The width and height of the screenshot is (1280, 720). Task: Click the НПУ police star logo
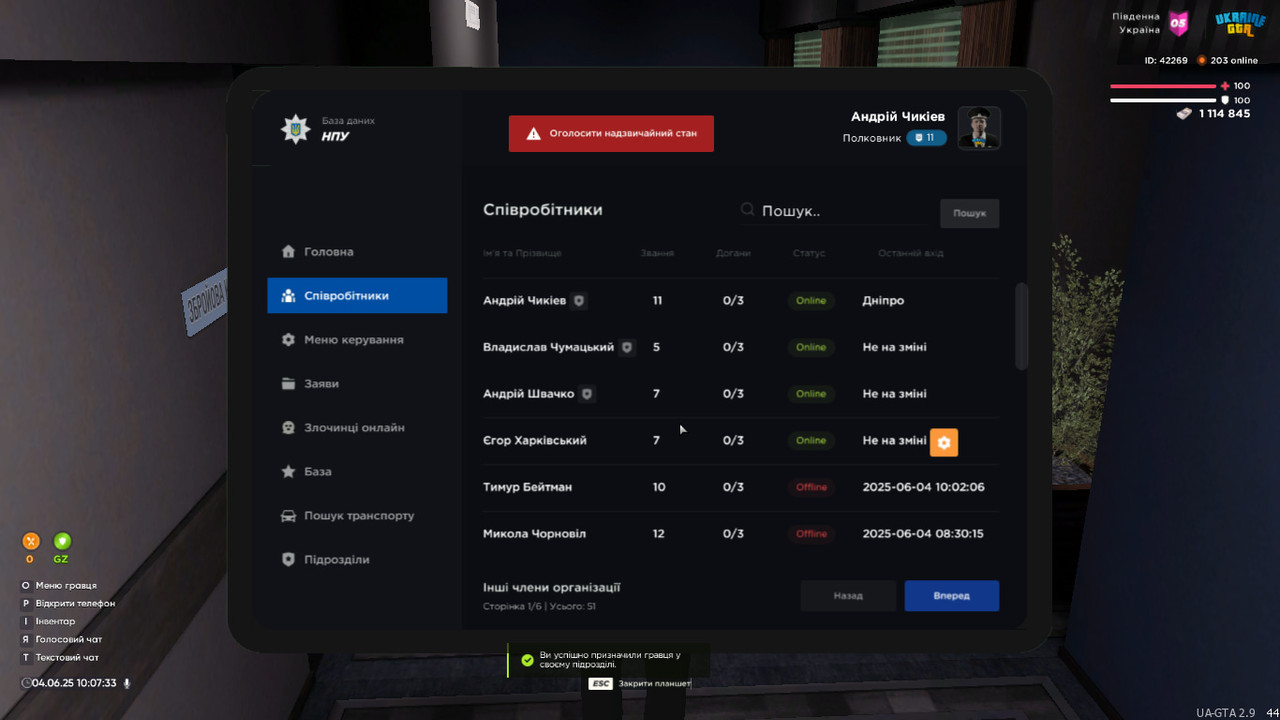tap(295, 129)
